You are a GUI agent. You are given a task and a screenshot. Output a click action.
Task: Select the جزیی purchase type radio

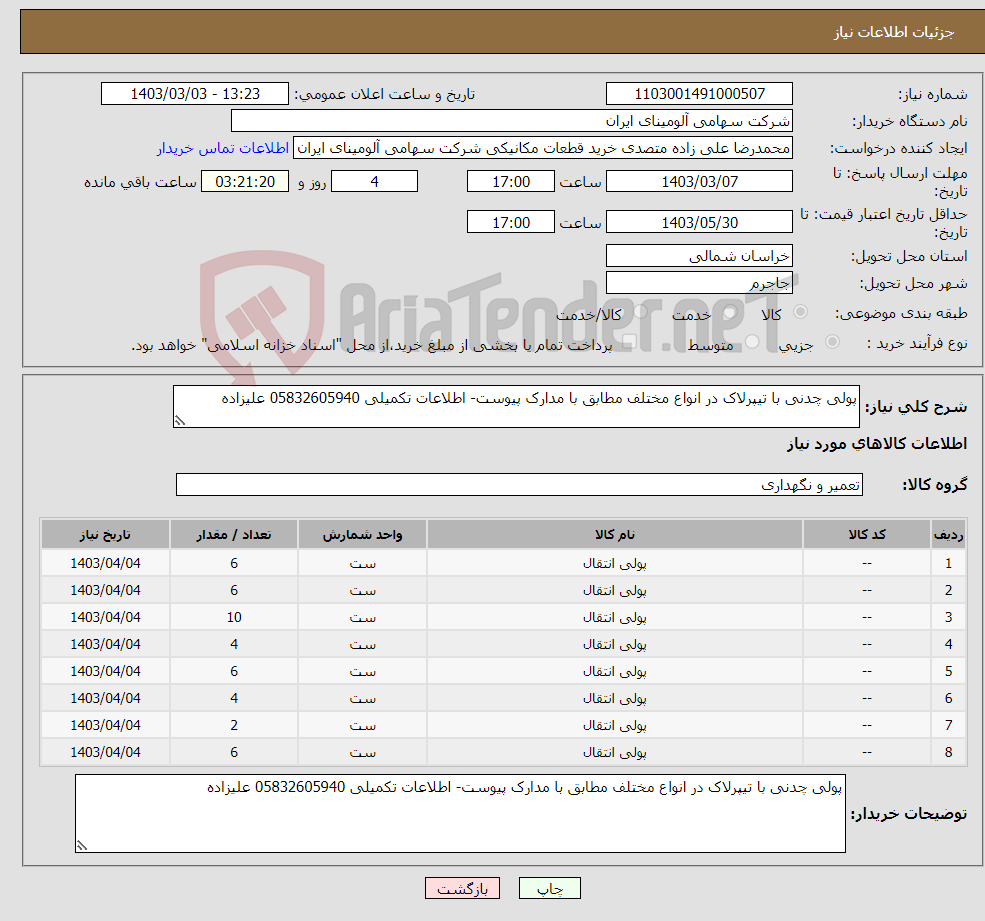click(832, 342)
